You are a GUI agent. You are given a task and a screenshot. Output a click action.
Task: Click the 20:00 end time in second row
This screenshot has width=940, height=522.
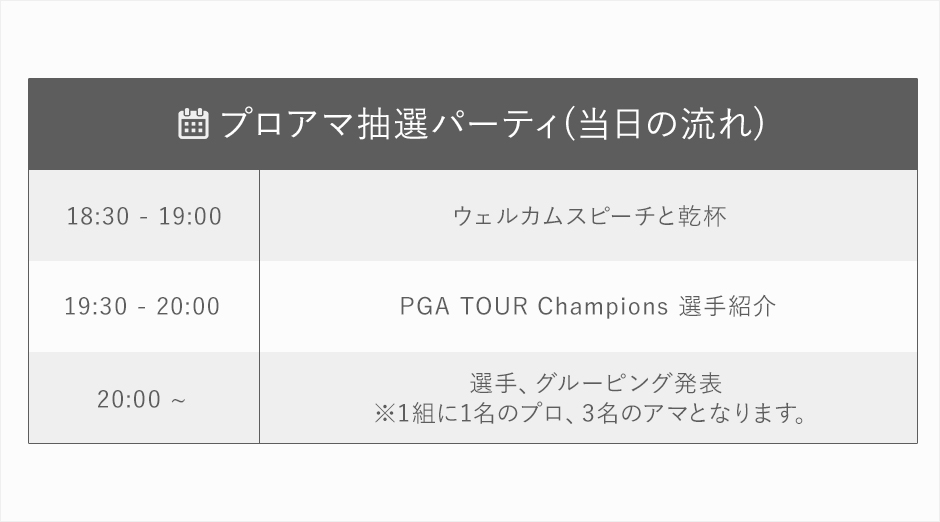click(188, 306)
